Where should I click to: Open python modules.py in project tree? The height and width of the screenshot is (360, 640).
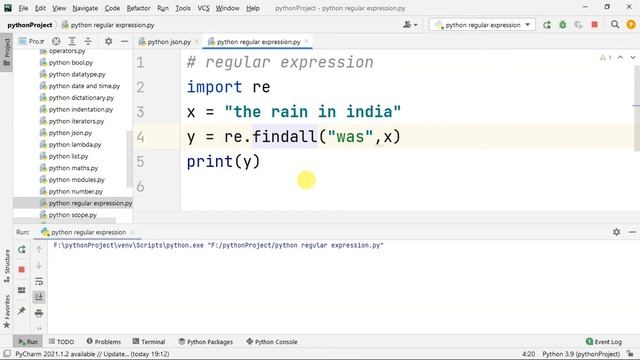[x=76, y=180]
